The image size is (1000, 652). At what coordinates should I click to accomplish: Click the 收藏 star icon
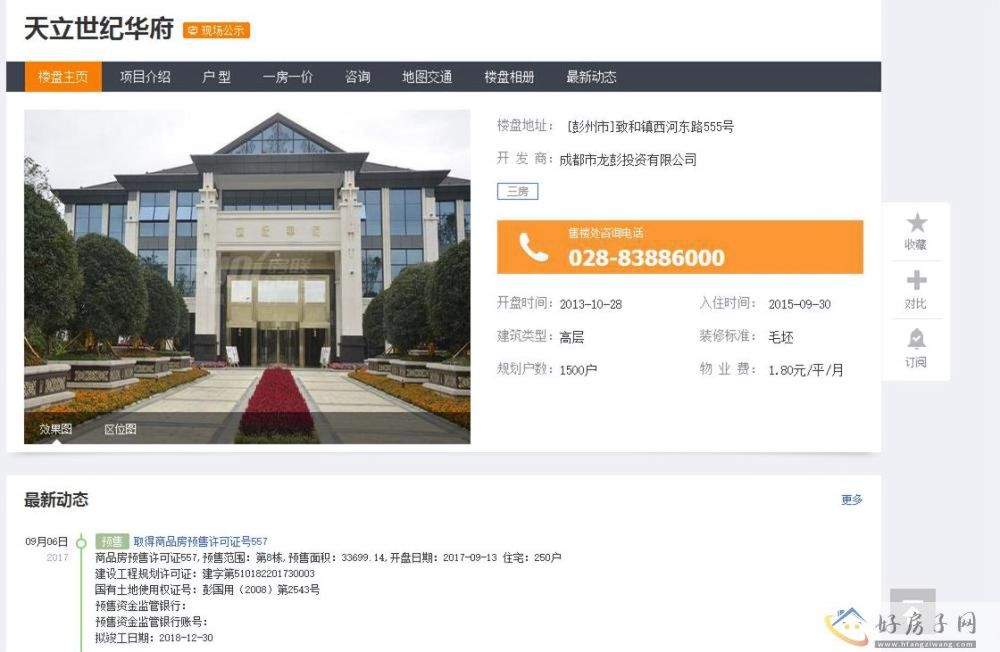point(916,223)
